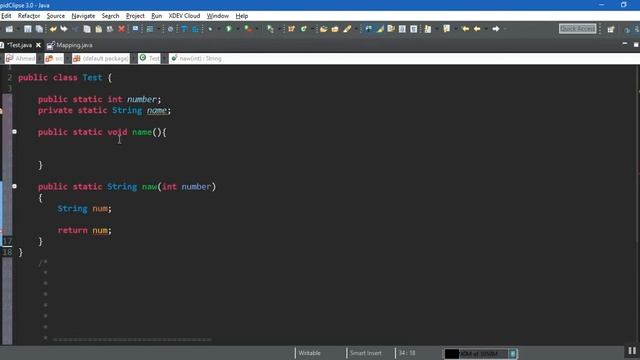Open the Run button dropdown arrow
Viewport: 640px width, 360px height.
click(238, 29)
